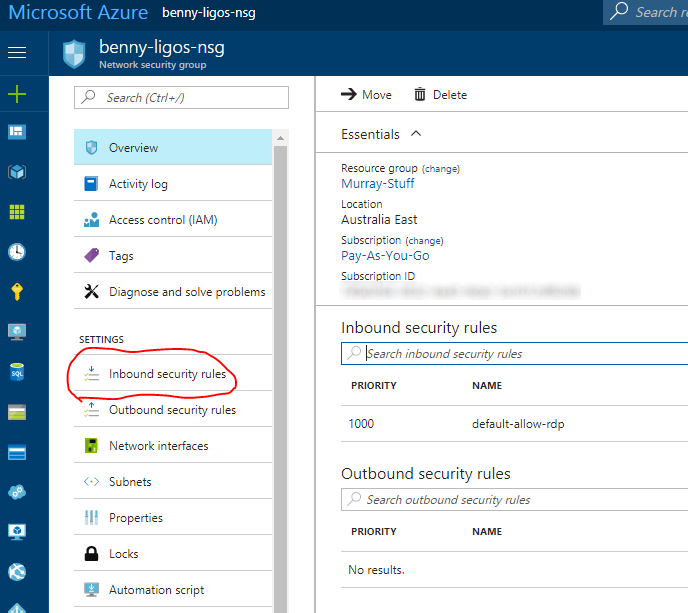Click Delete trash toolbar button
This screenshot has width=688, height=613.
click(x=440, y=94)
